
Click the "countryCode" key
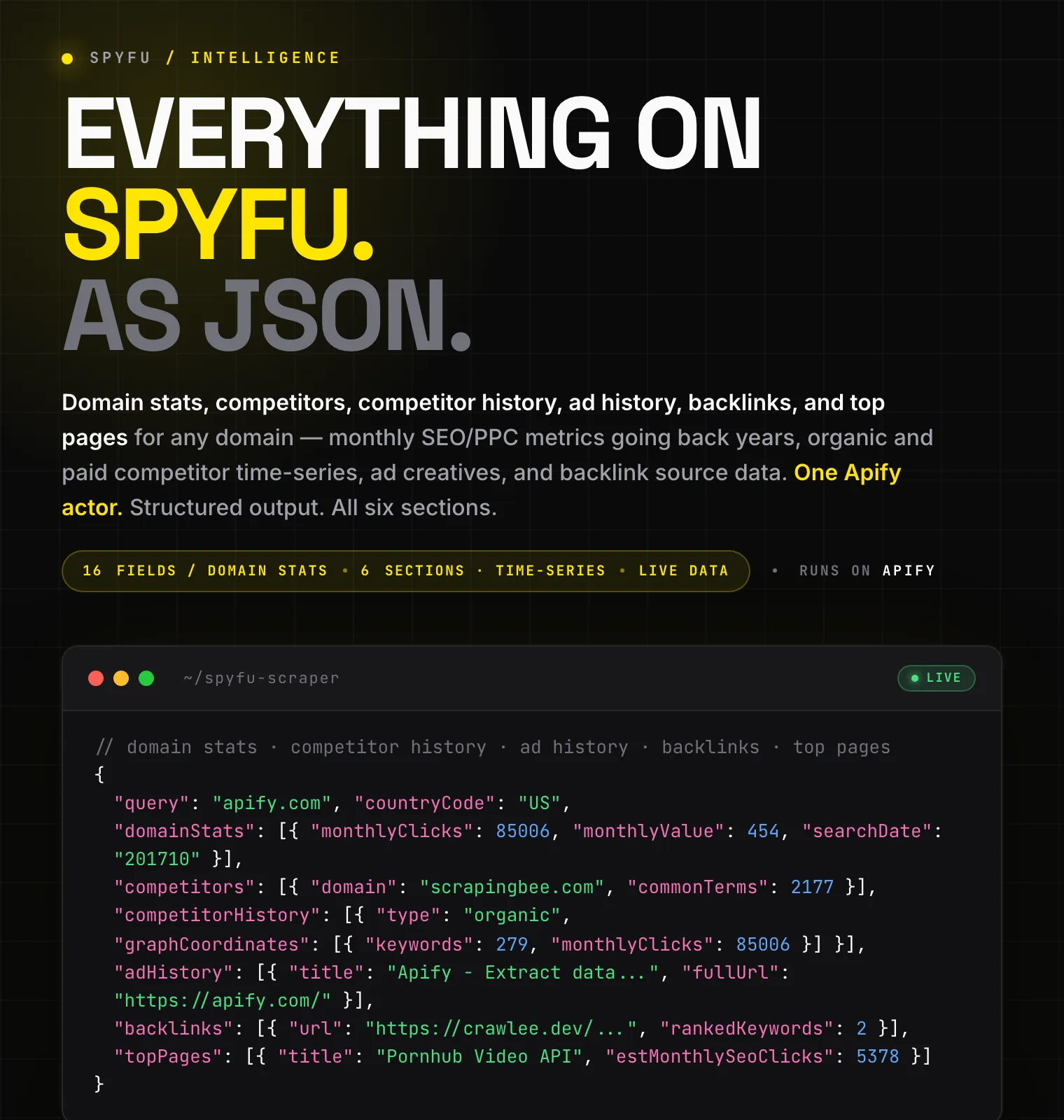tap(424, 803)
